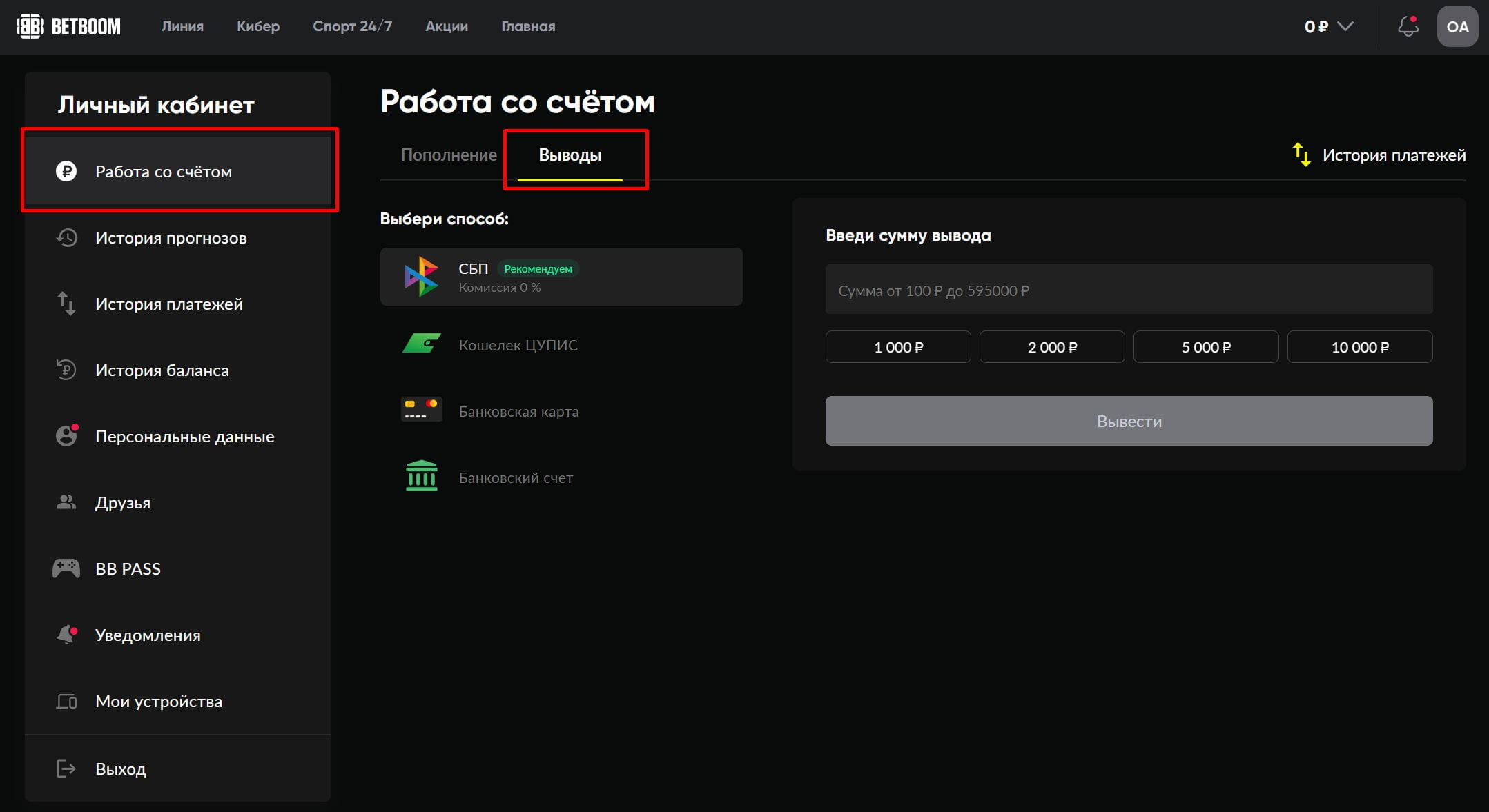Viewport: 1489px width, 812px height.
Task: Click the Уведомления bell icon in sidebar
Action: [66, 634]
